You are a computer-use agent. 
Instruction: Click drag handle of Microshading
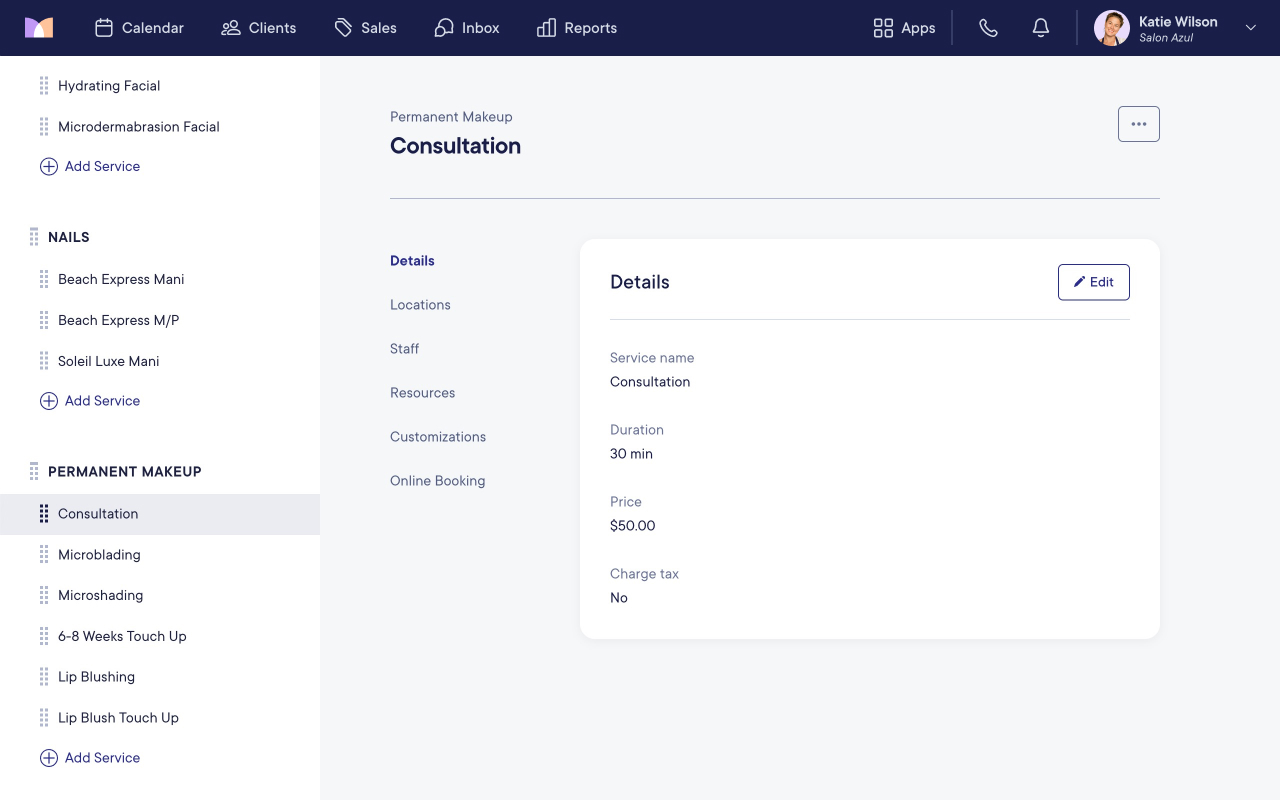point(44,595)
